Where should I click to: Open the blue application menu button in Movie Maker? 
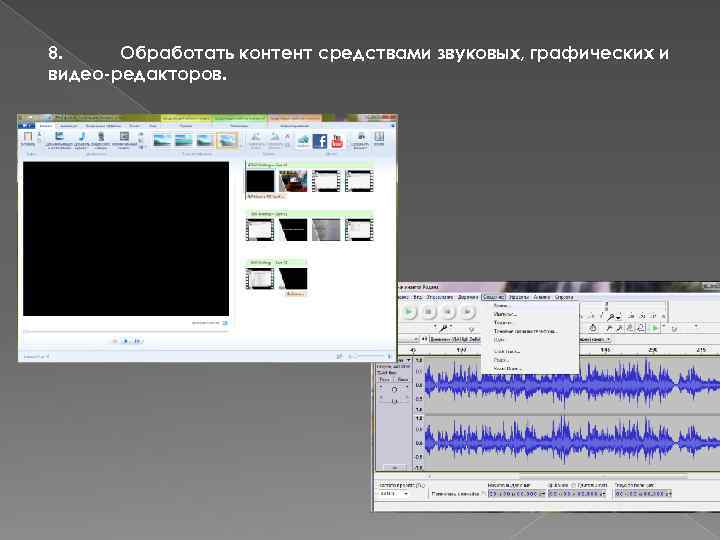[x=26, y=125]
